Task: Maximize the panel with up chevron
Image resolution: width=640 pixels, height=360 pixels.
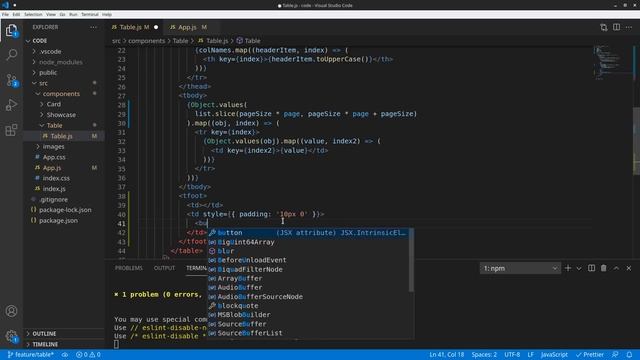Action: [616, 268]
